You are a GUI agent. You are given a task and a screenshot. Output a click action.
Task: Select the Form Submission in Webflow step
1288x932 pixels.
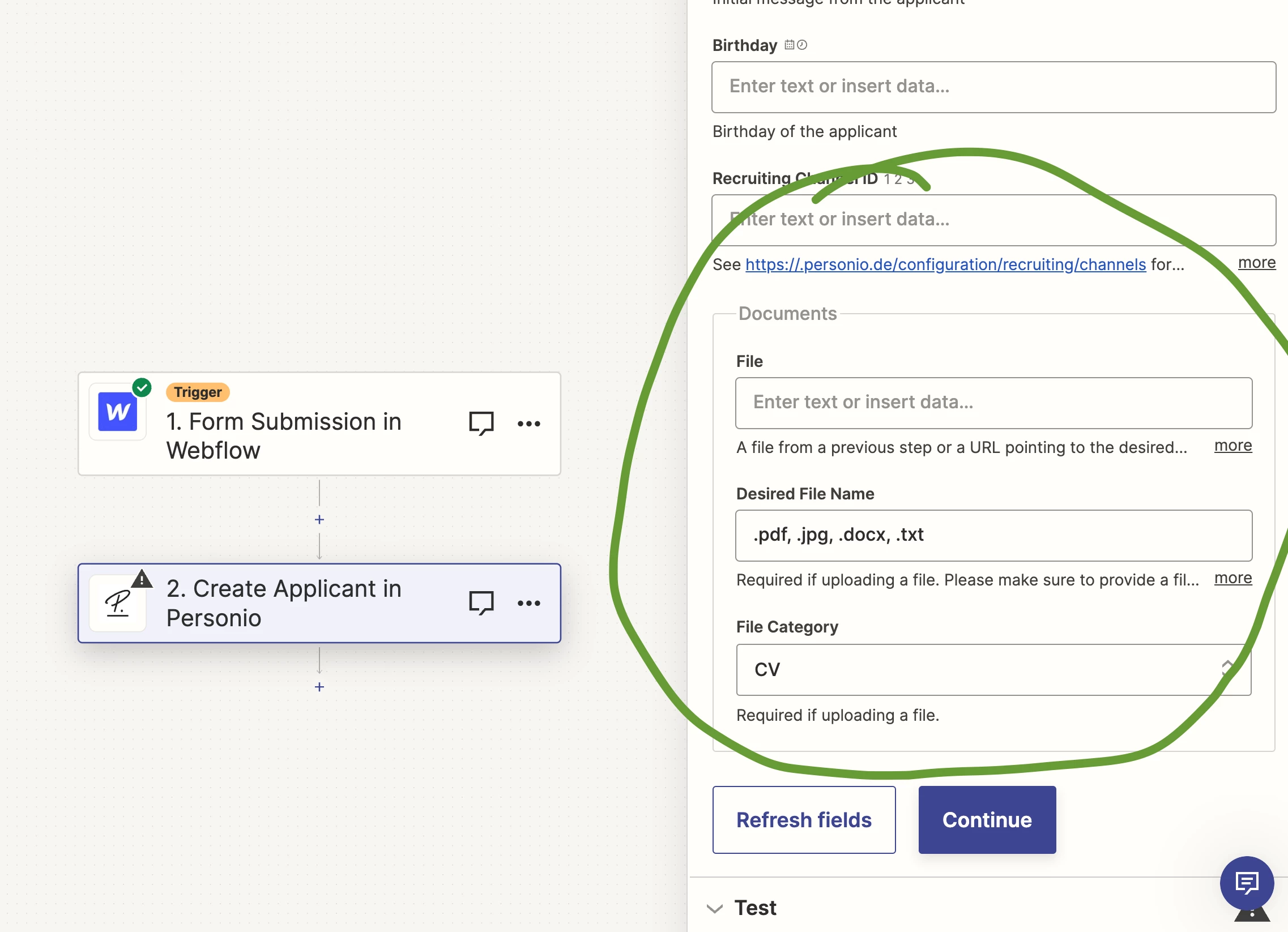coord(319,424)
